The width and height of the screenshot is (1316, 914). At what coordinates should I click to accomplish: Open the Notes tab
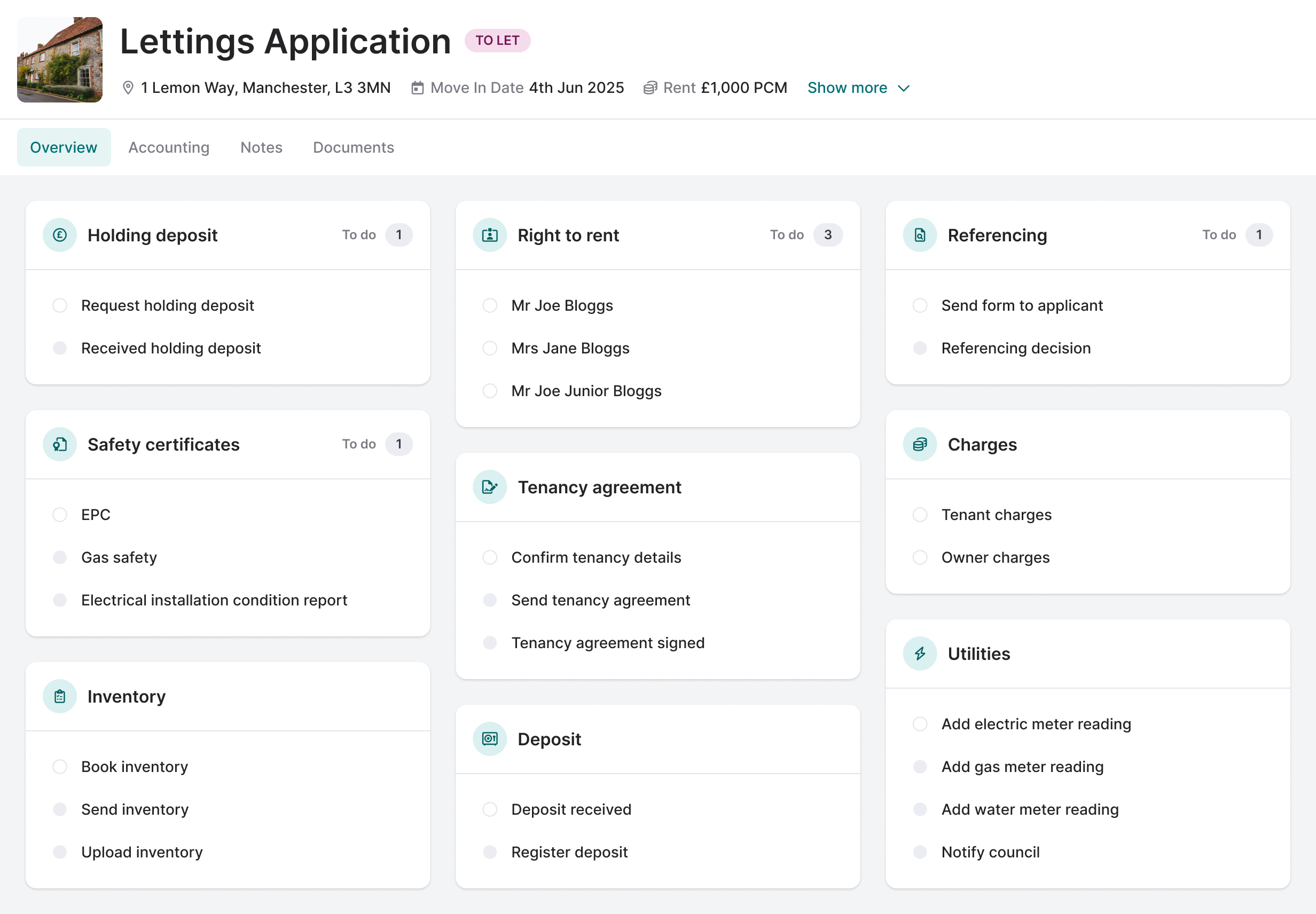click(x=261, y=147)
